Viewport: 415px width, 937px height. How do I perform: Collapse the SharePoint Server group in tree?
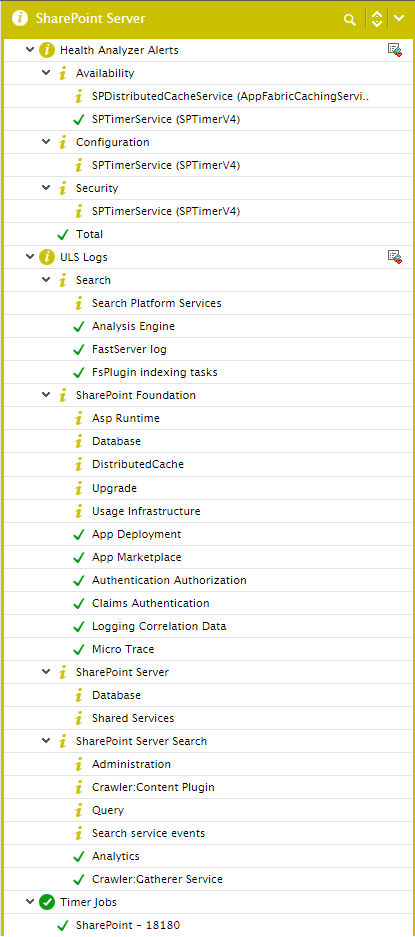point(46,672)
